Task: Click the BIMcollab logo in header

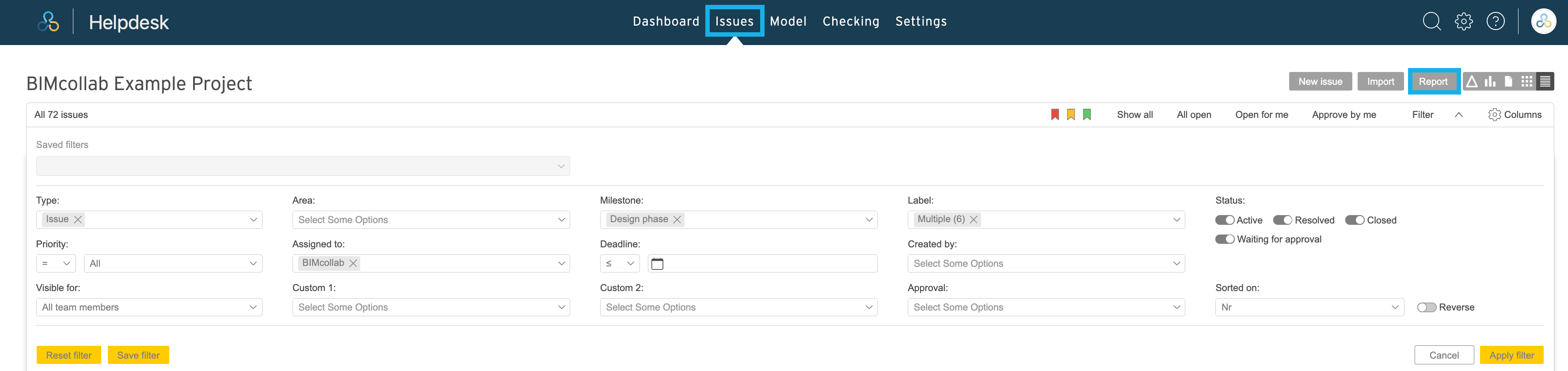Action: (x=48, y=21)
